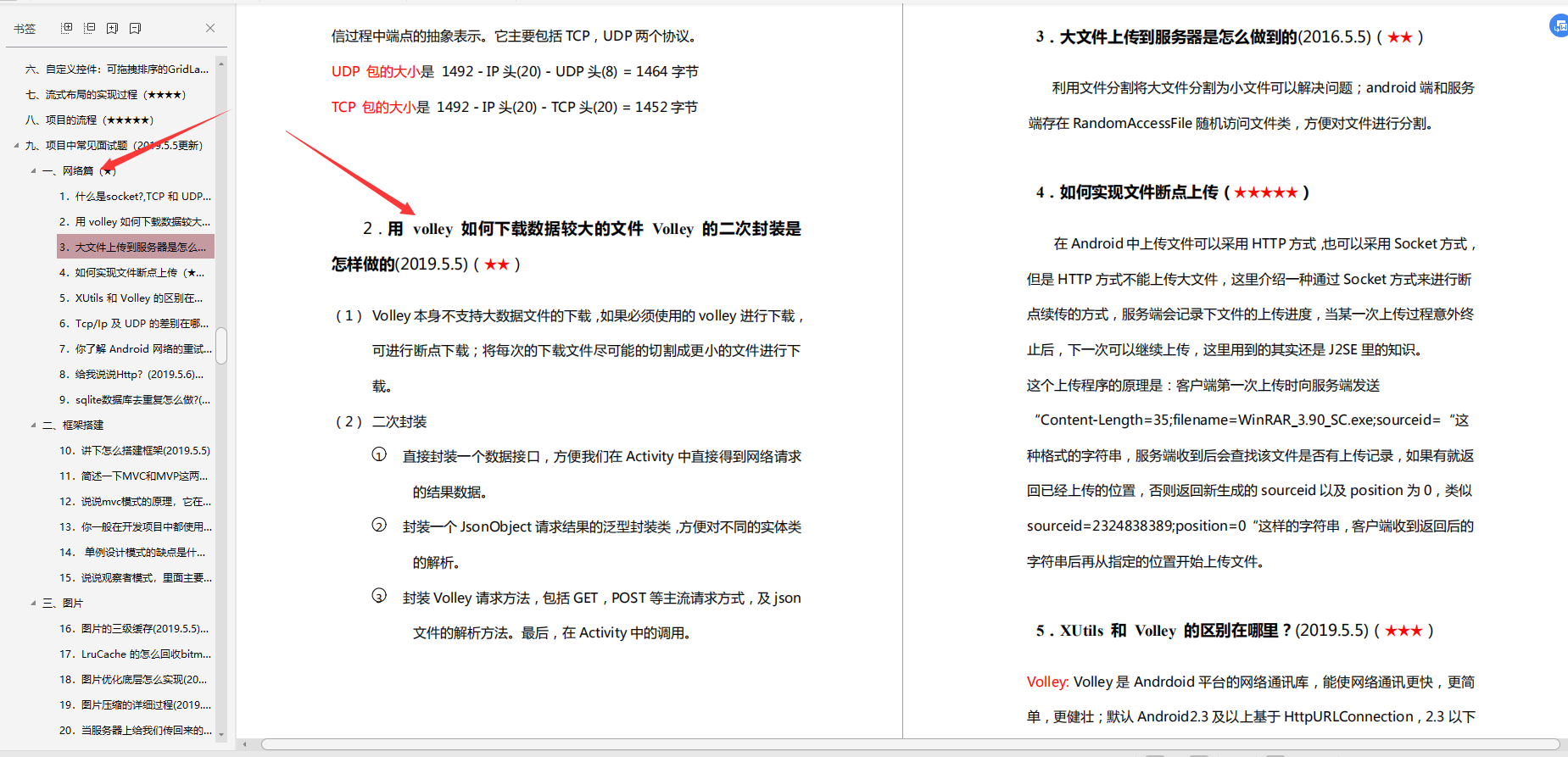
Task: Collapse the 九、项目中常见面试题 tree node
Action: point(16,145)
